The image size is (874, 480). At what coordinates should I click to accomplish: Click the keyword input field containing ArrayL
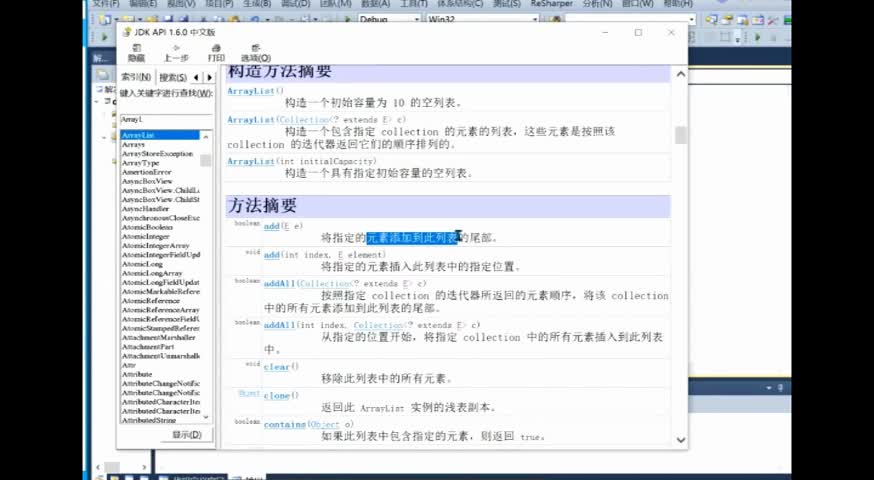pos(166,119)
